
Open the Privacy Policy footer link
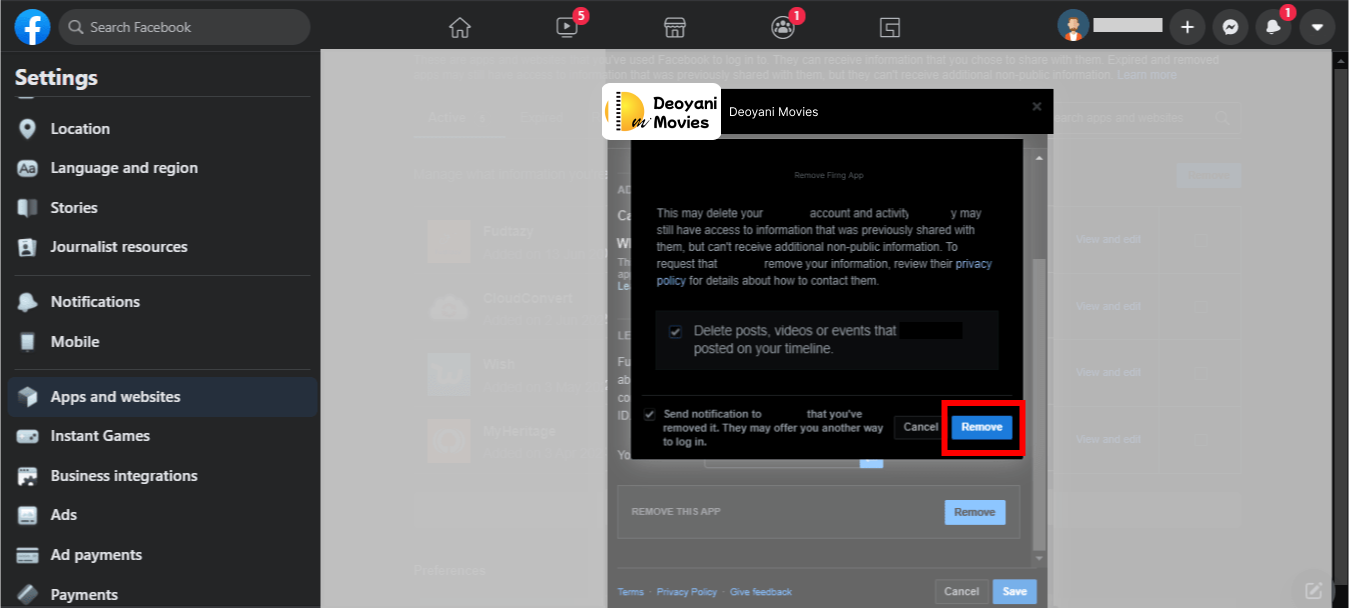[x=687, y=592]
